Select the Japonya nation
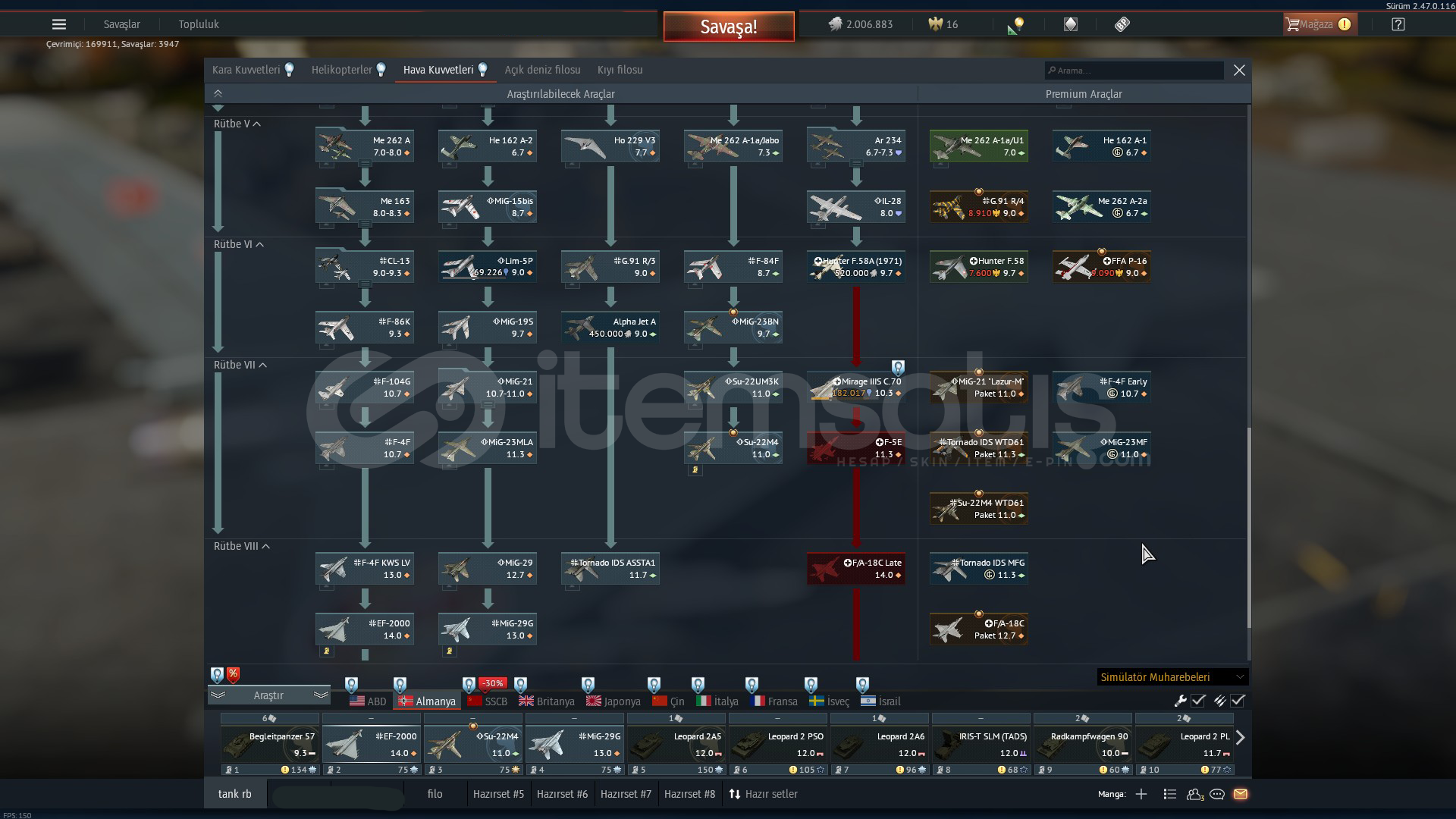1456x819 pixels. click(x=613, y=701)
